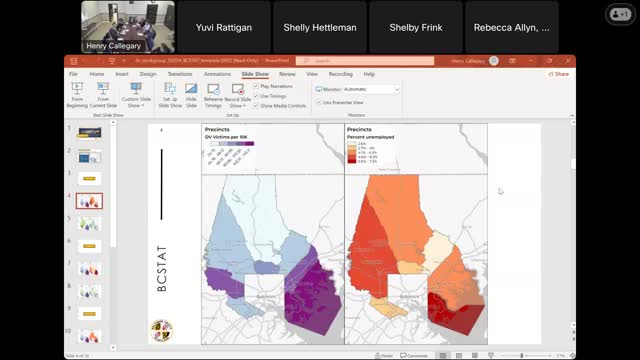Open the Notes pane in status bar
Image resolution: width=640 pixels, height=360 pixels.
coord(384,356)
